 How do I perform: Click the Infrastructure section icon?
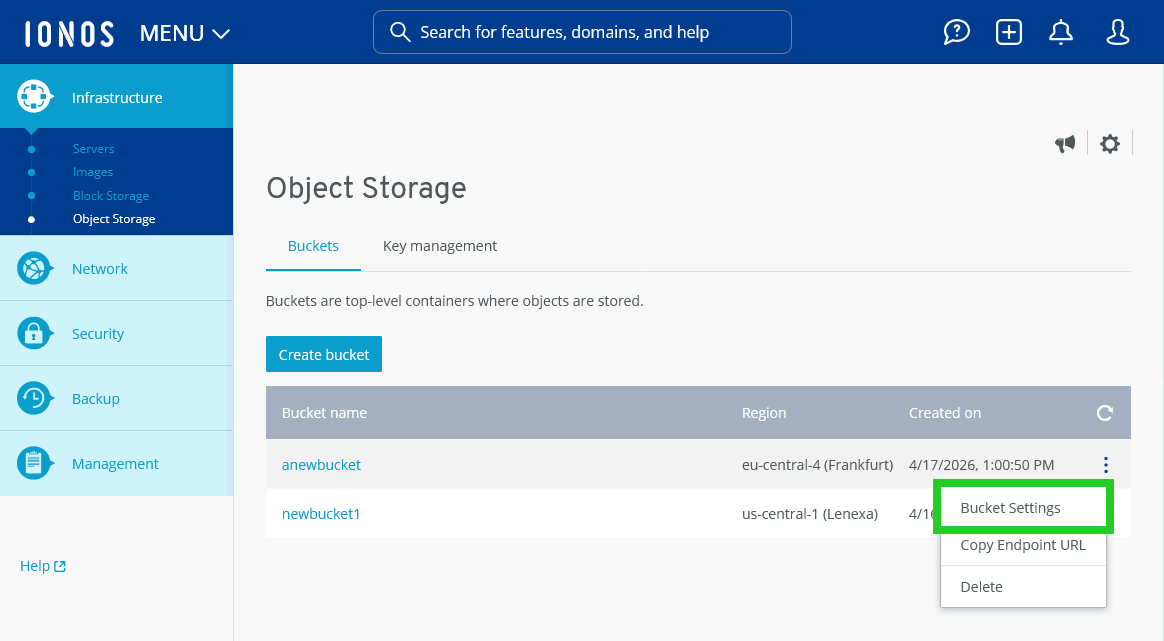pos(35,96)
